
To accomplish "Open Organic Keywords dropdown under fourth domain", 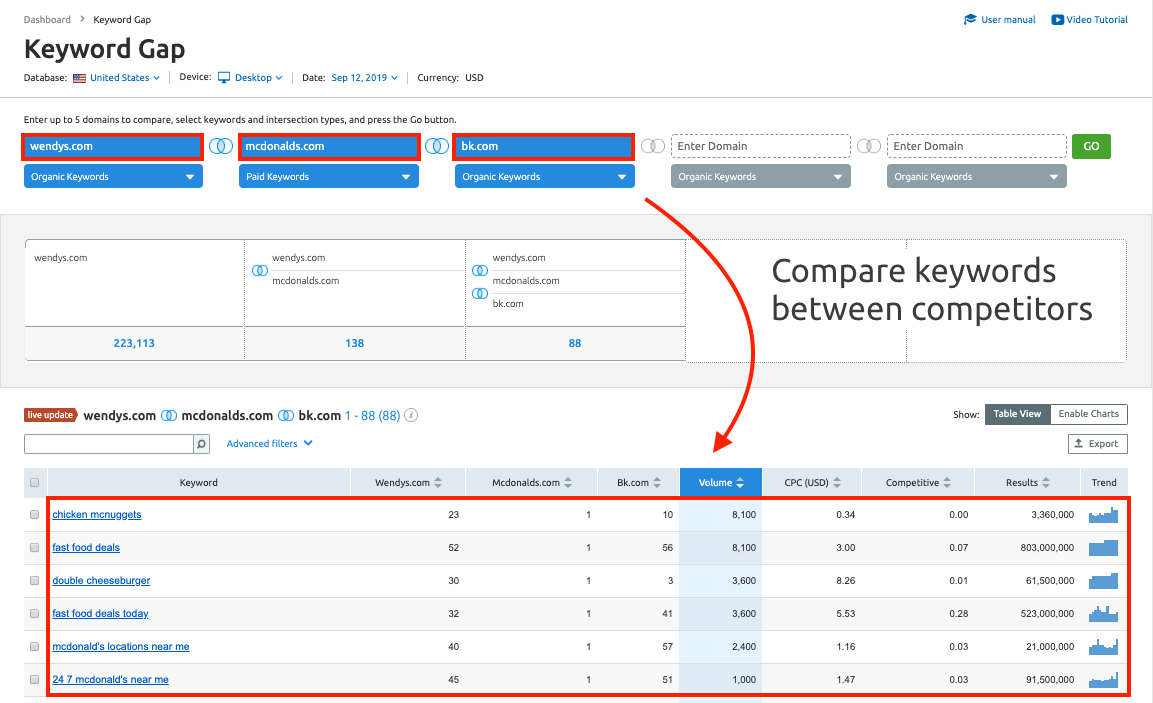I will coord(761,176).
